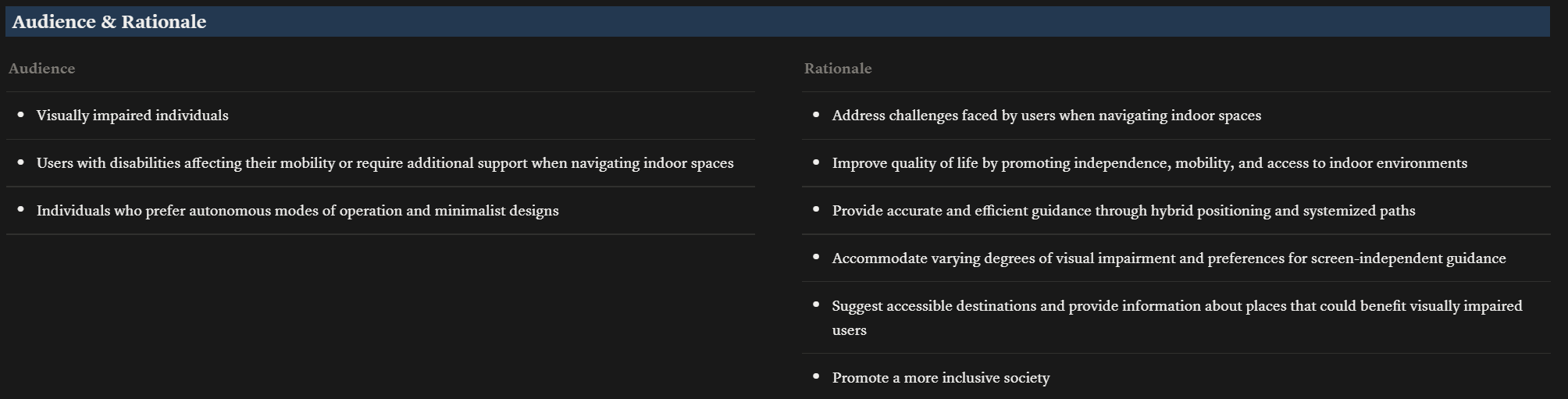Click bullet before "Individuals who prefer autonomous modes"
Screen dimensions: 1568x399
pyautogui.click(x=20, y=210)
